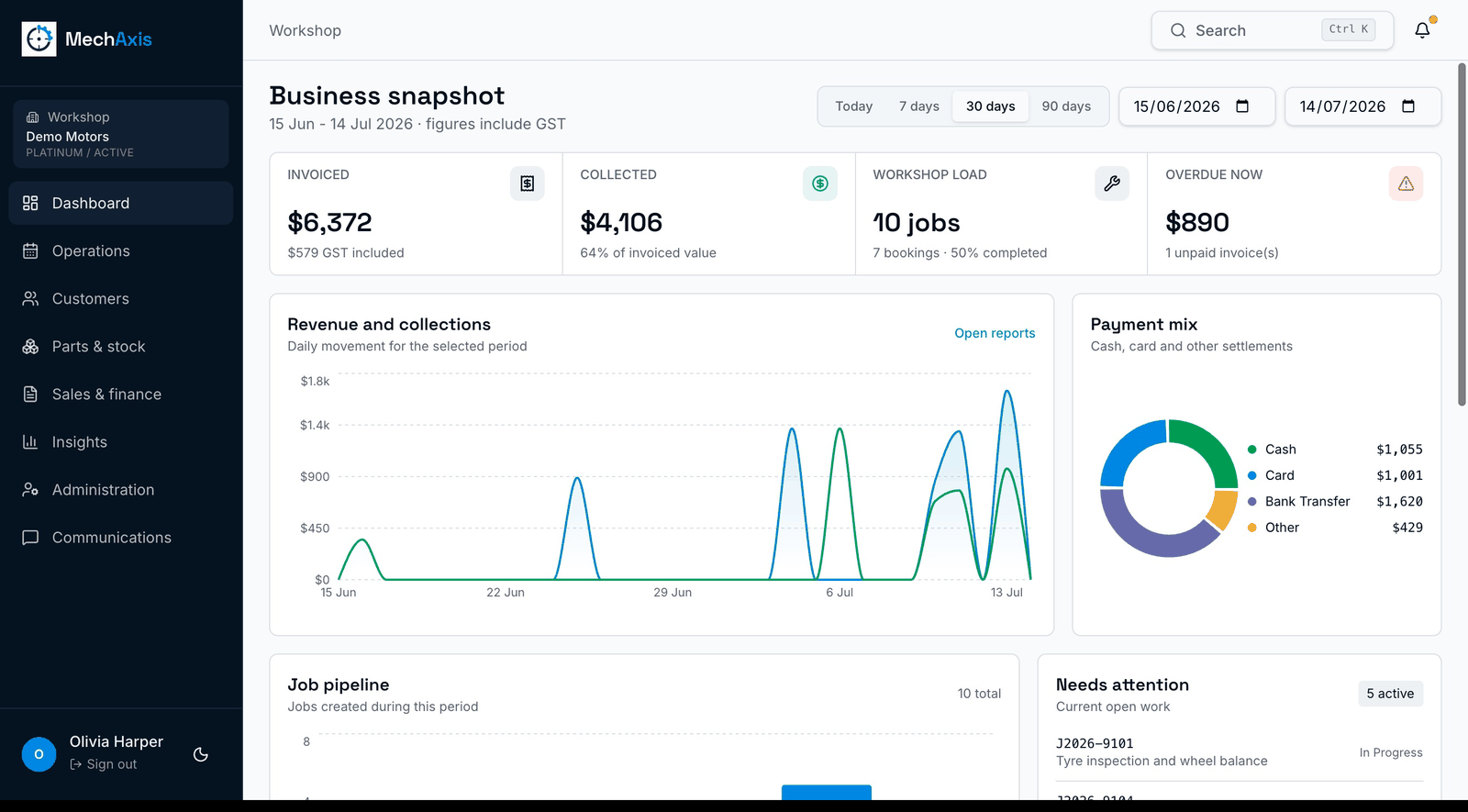Open Sales & finance page

pyautogui.click(x=121, y=394)
